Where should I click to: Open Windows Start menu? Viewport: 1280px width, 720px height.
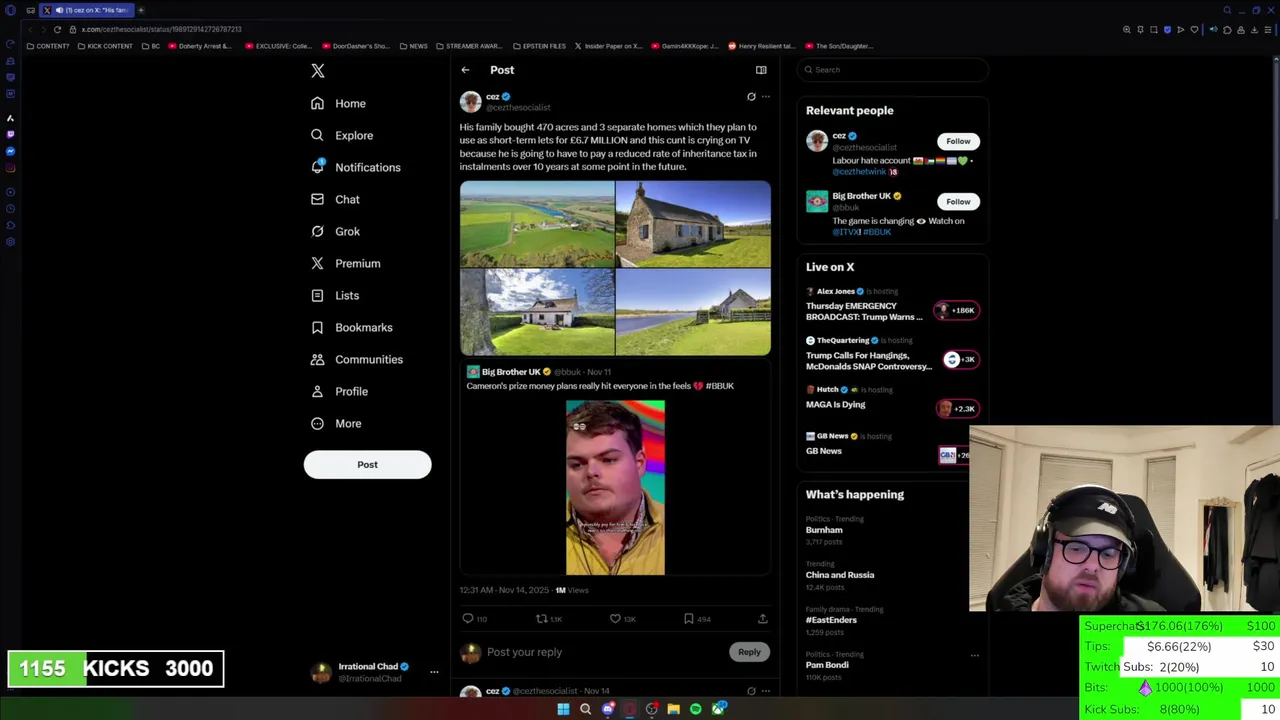click(563, 709)
